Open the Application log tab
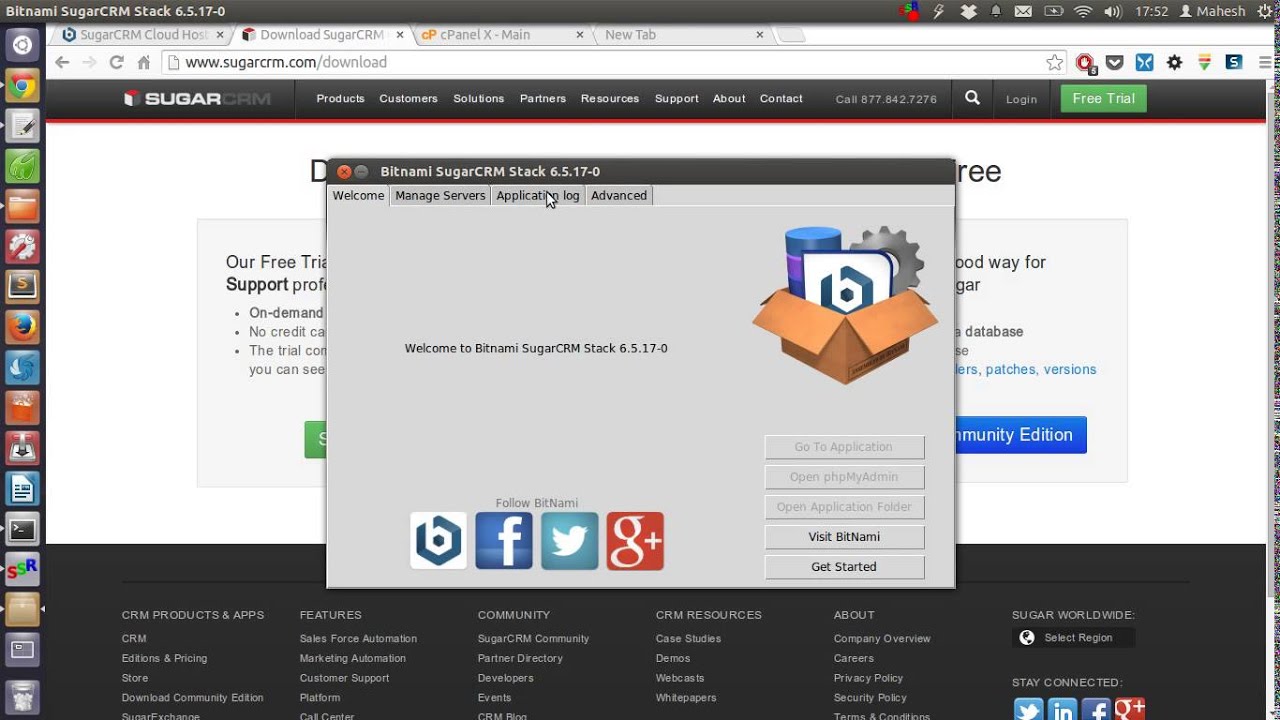Image resolution: width=1280 pixels, height=720 pixels. (538, 196)
